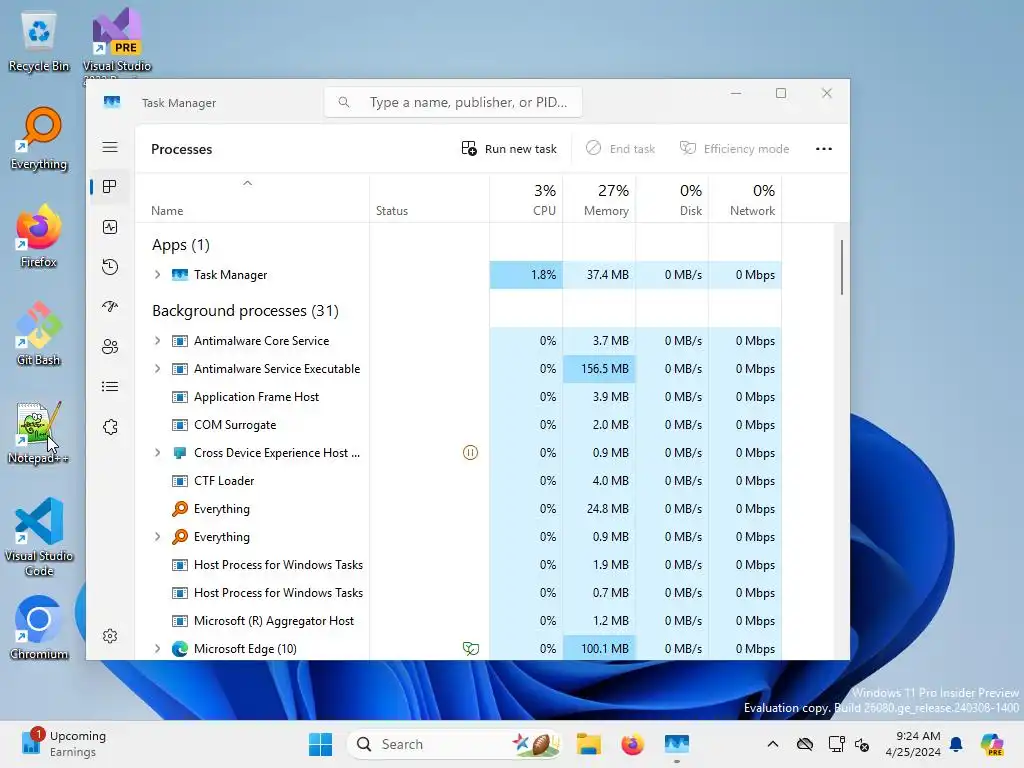The height and width of the screenshot is (768, 1024).
Task: Open clock and date in taskbar
Action: pos(913,744)
